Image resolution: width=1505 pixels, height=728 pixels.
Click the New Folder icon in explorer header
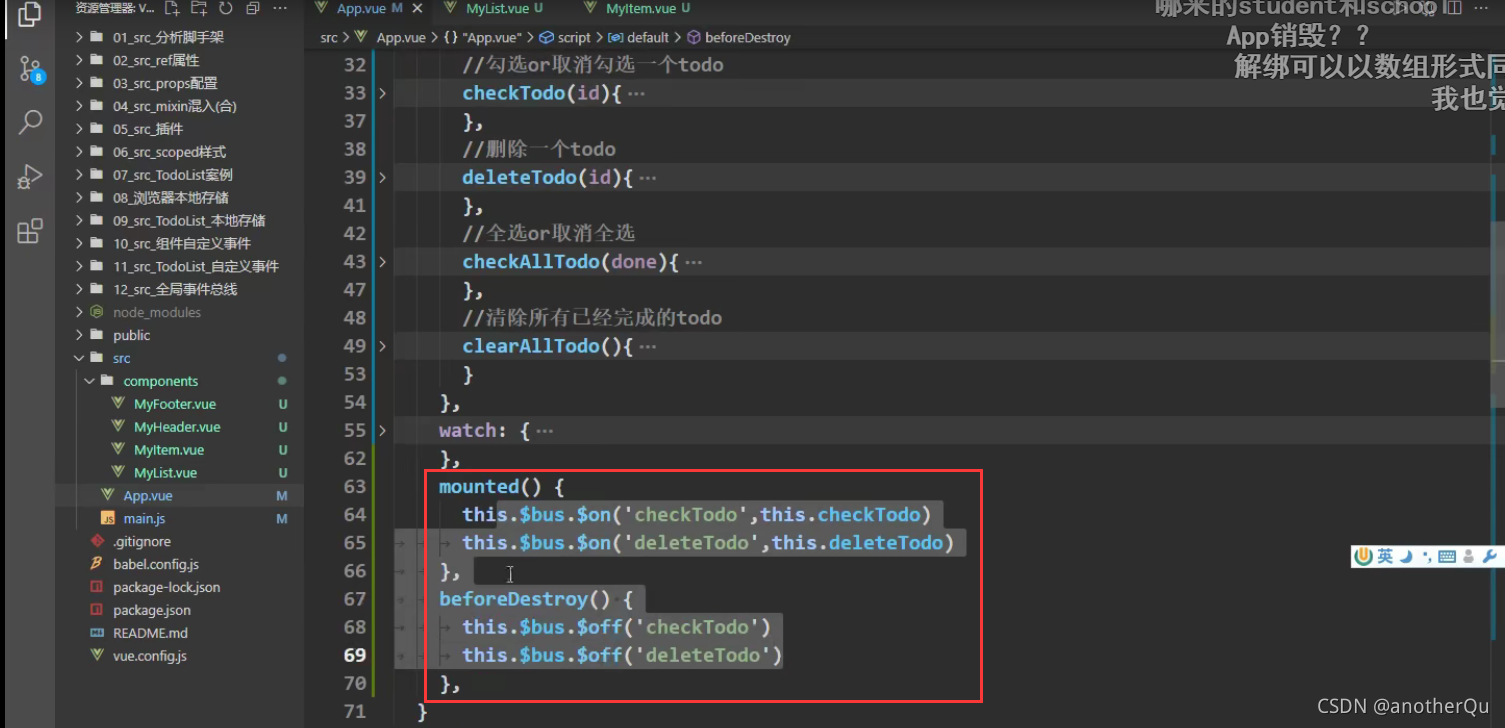tap(199, 9)
